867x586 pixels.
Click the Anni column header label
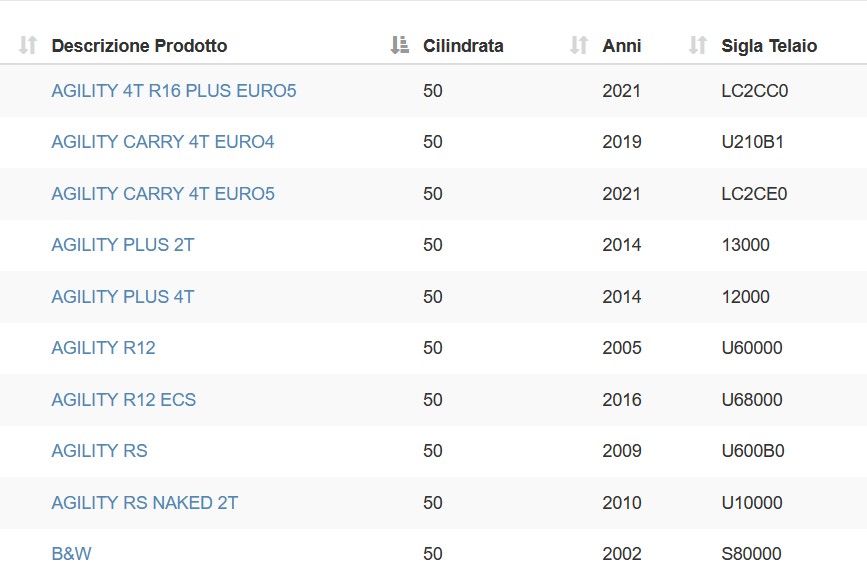[x=622, y=45]
